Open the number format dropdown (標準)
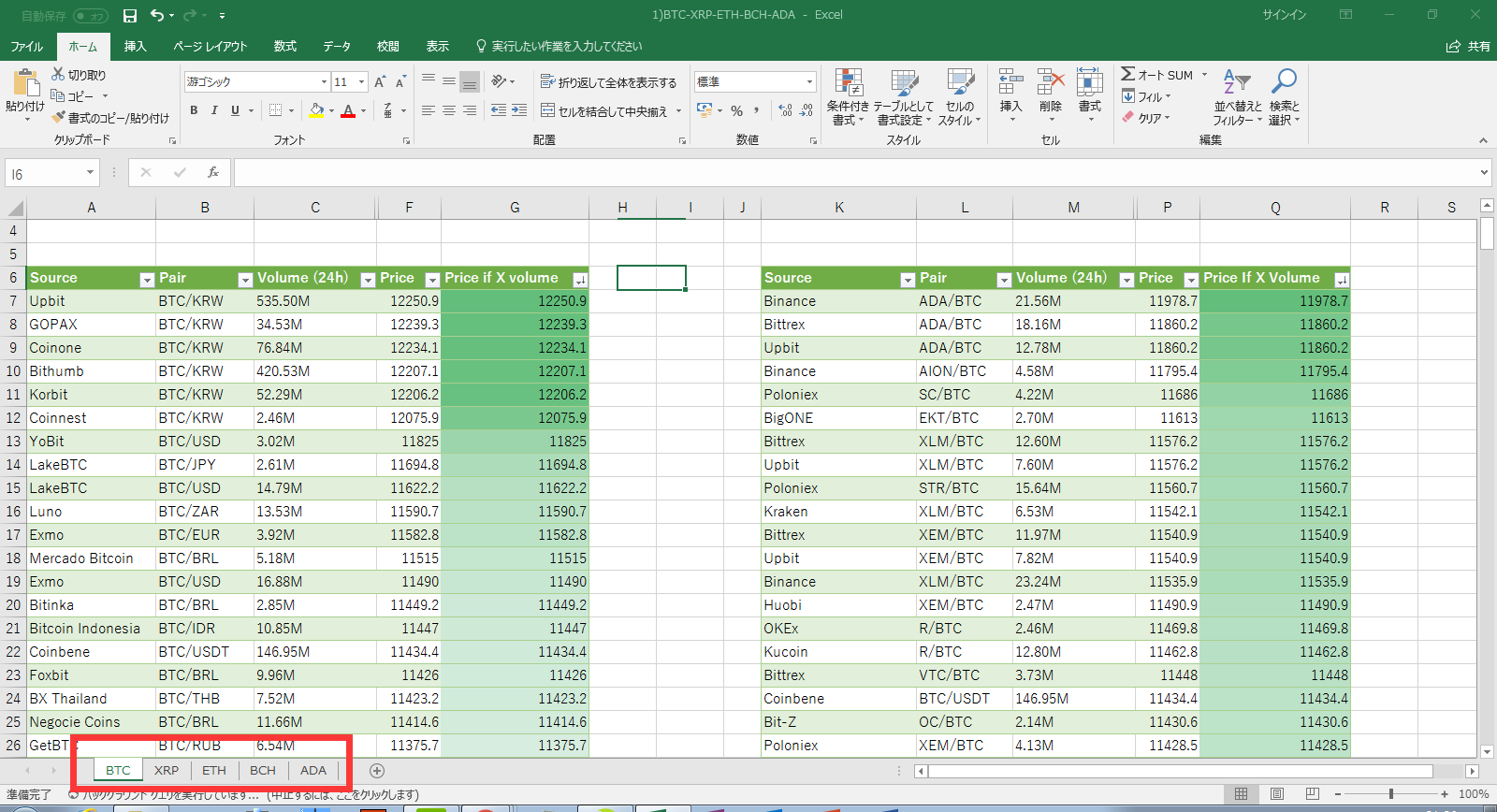 click(809, 82)
